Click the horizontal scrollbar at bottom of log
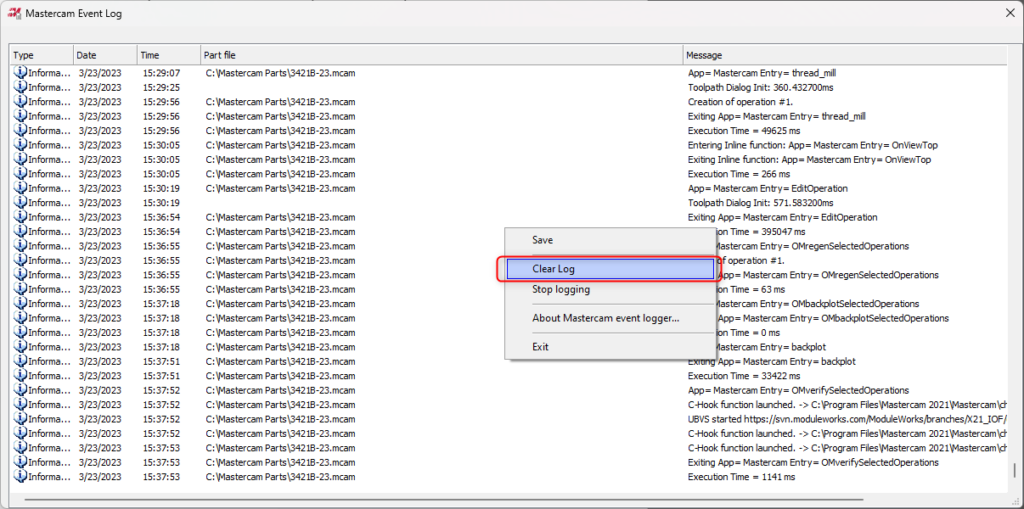Image resolution: width=1024 pixels, height=509 pixels. point(444,501)
